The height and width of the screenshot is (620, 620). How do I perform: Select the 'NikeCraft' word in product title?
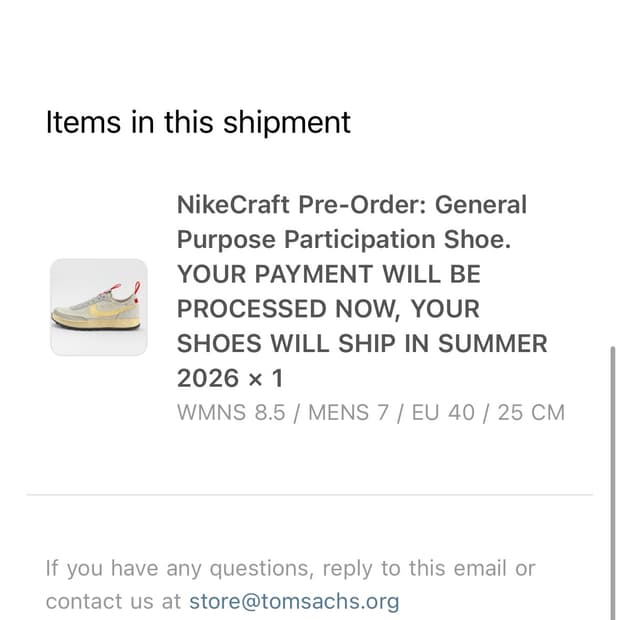233,205
